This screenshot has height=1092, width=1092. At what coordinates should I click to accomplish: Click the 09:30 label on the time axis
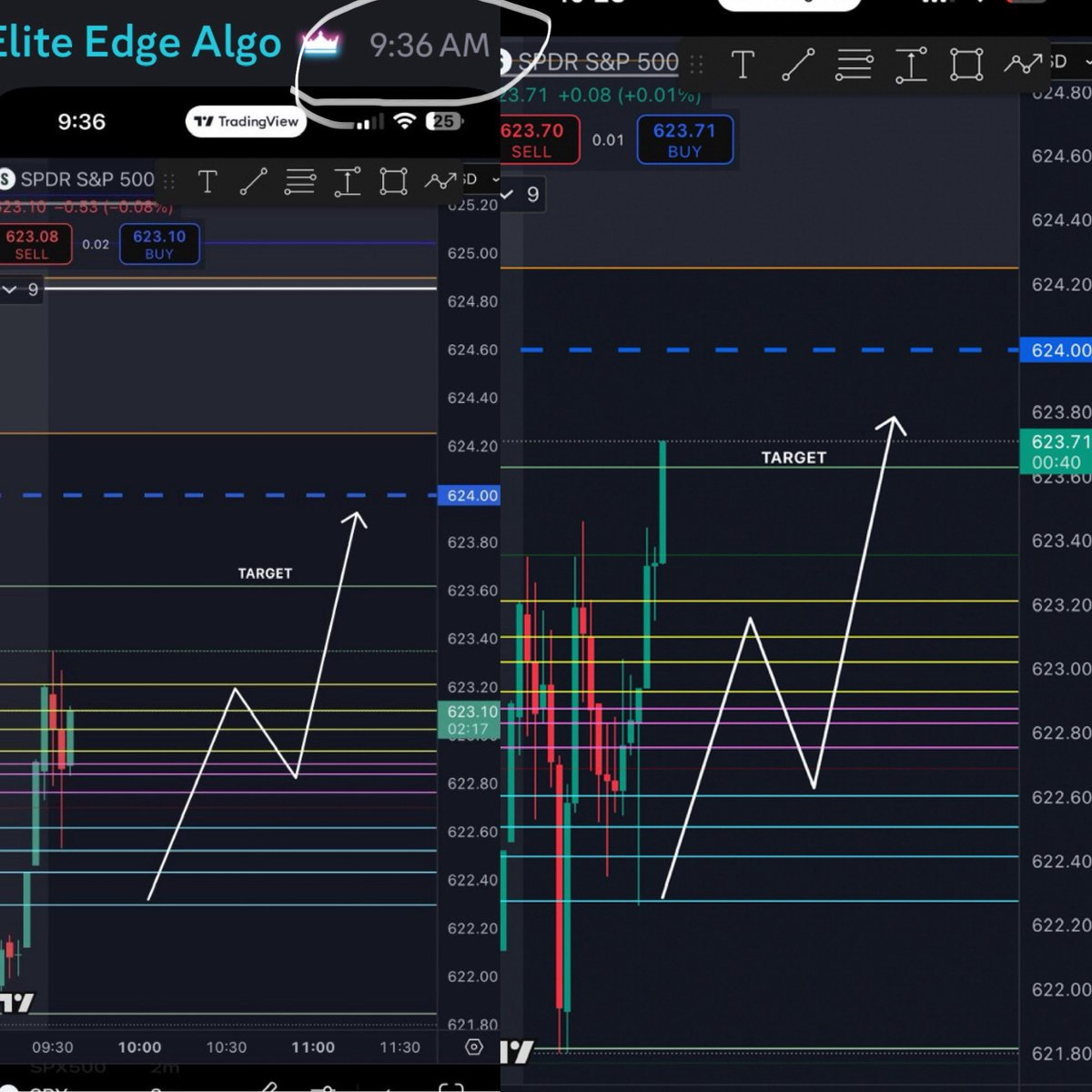(53, 1047)
